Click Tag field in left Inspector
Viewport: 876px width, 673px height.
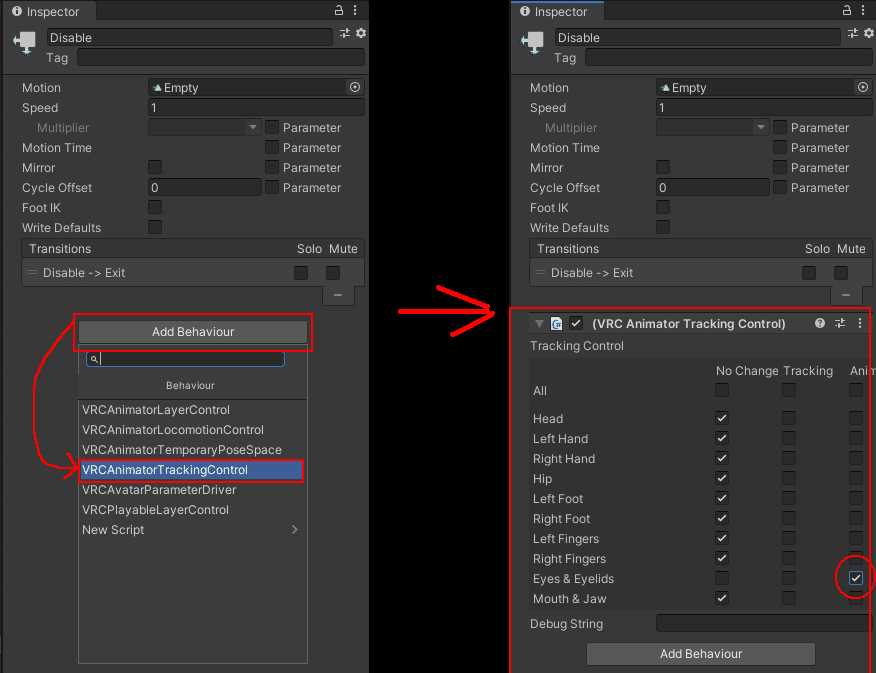pos(221,58)
